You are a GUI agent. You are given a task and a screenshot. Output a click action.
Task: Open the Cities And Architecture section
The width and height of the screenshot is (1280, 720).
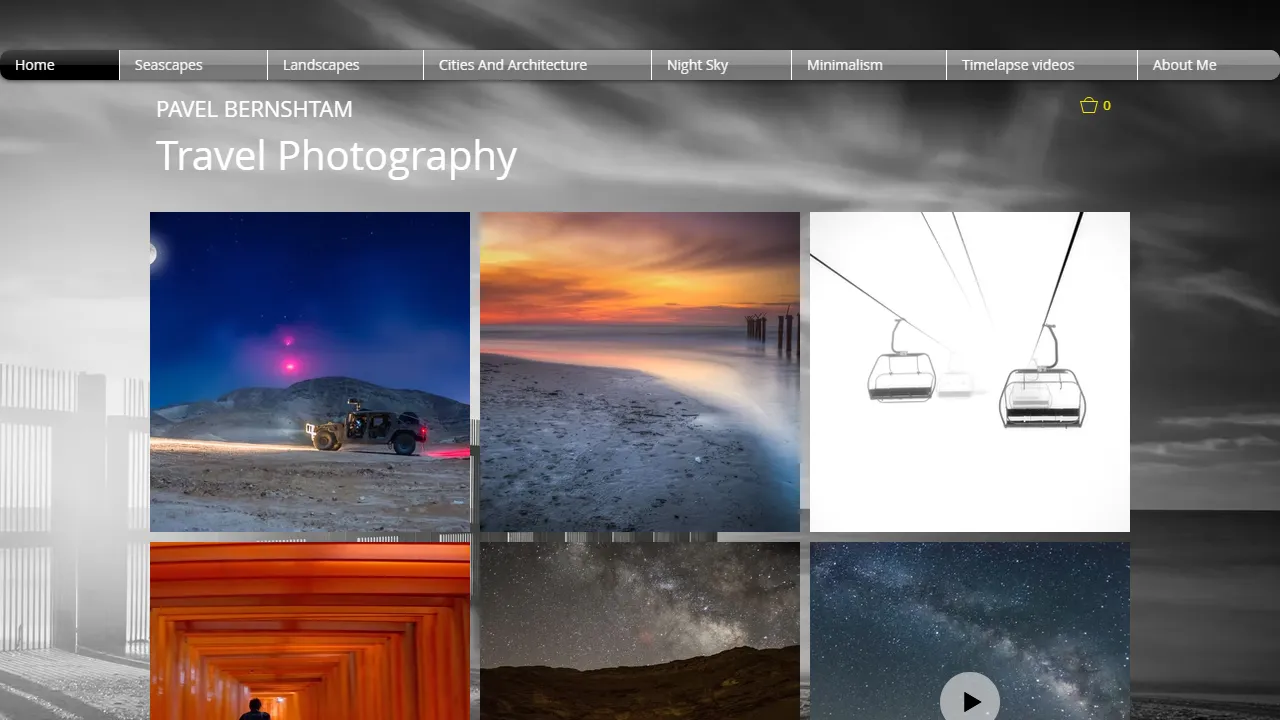coord(512,65)
